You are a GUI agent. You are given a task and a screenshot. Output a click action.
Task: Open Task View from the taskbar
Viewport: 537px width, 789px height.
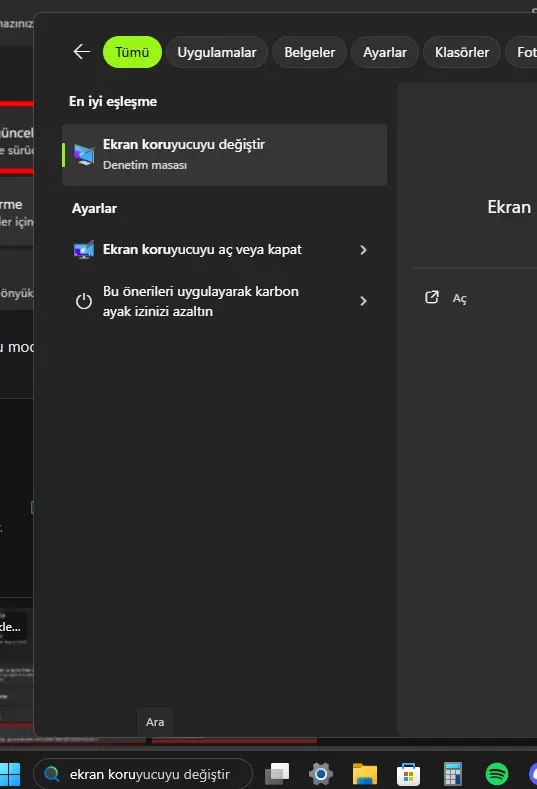(x=277, y=773)
